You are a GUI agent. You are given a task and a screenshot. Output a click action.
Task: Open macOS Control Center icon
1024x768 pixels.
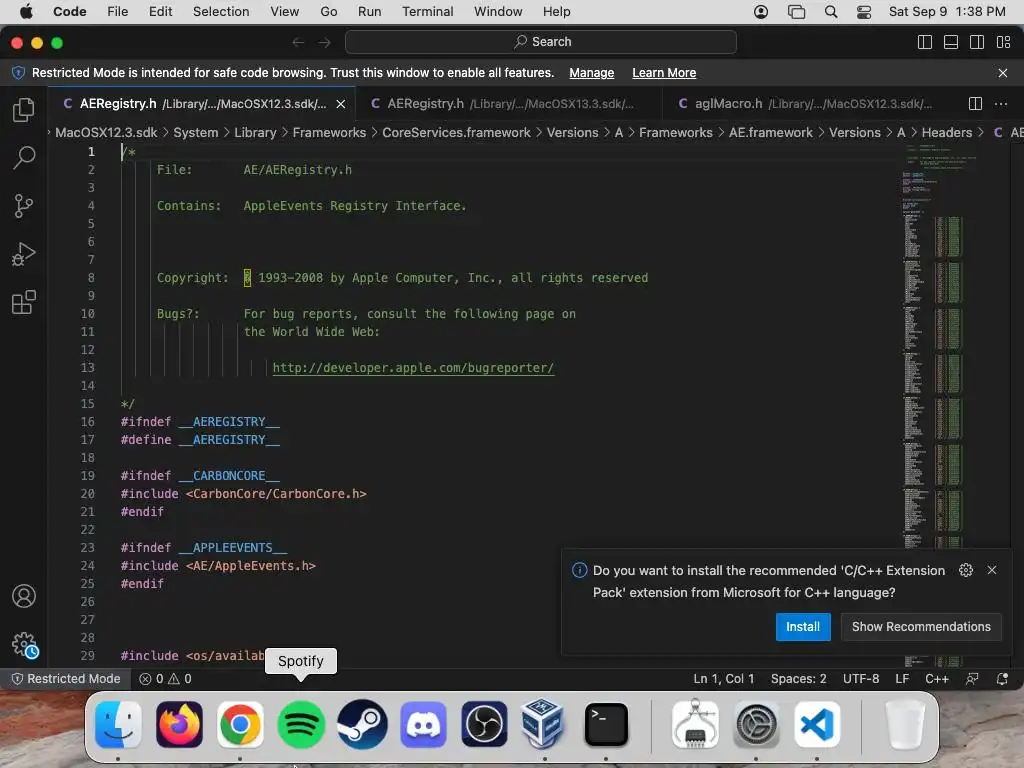[863, 12]
